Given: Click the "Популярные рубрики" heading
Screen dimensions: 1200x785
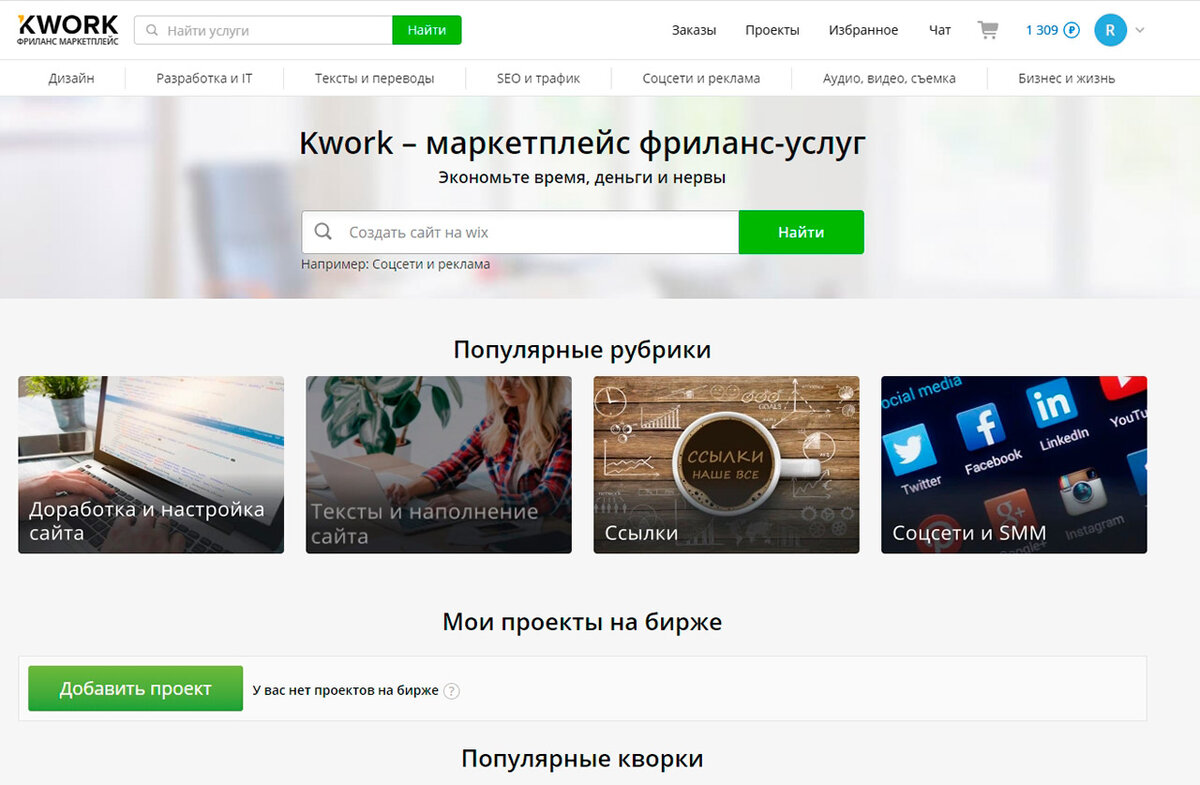Looking at the screenshot, I should tap(582, 350).
